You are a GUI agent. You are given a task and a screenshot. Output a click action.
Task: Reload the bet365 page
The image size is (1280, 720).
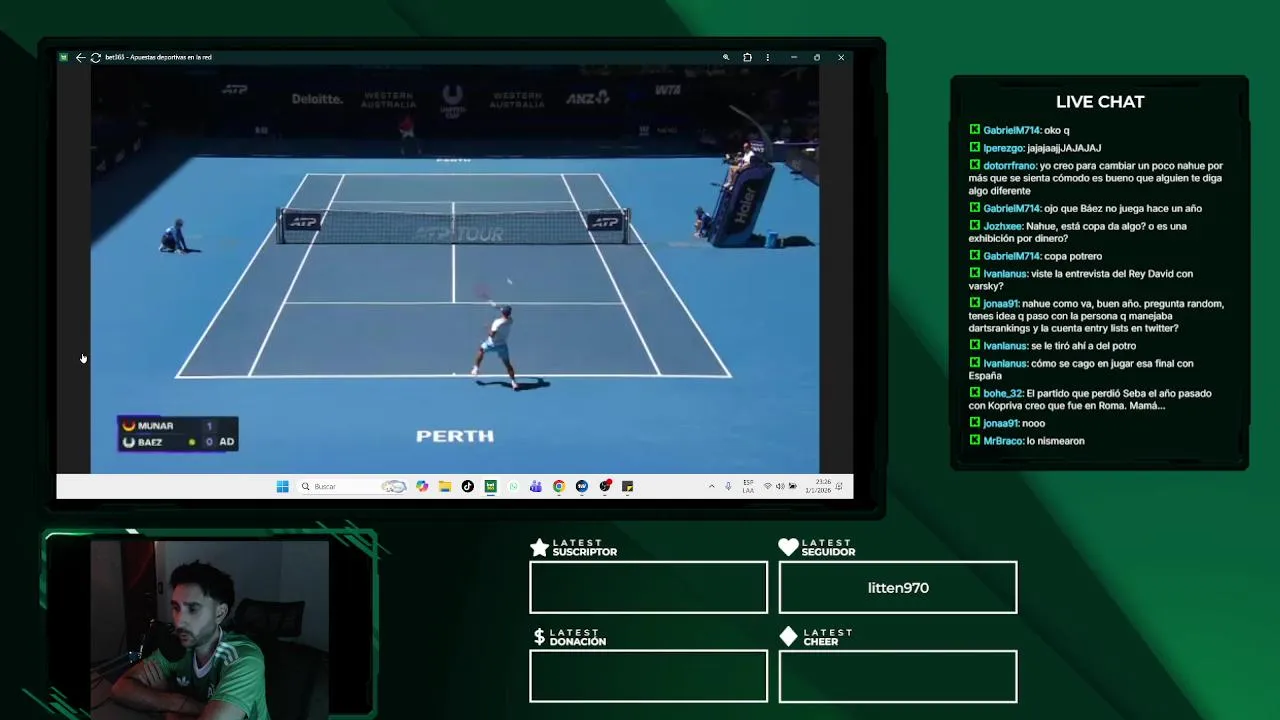[96, 57]
